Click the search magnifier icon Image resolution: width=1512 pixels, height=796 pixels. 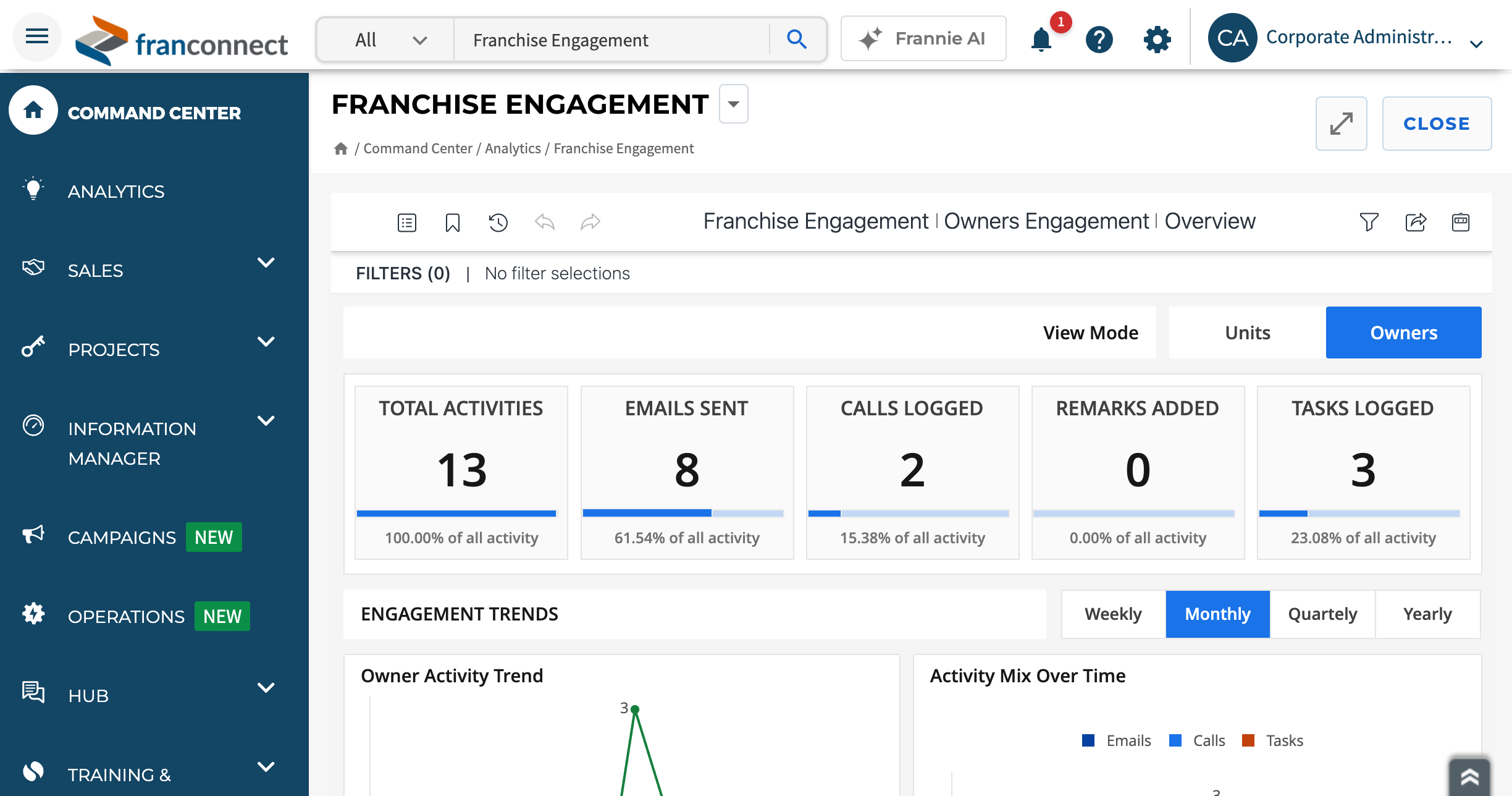coord(797,40)
